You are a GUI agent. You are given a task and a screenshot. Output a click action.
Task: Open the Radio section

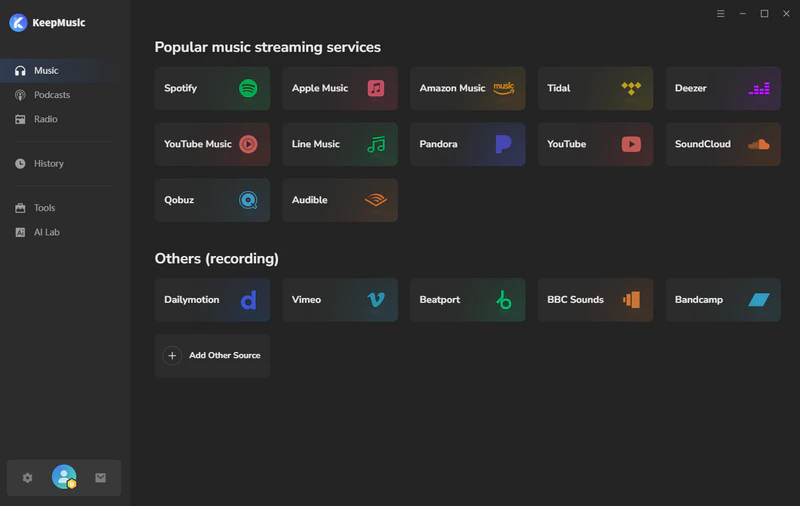(45, 119)
